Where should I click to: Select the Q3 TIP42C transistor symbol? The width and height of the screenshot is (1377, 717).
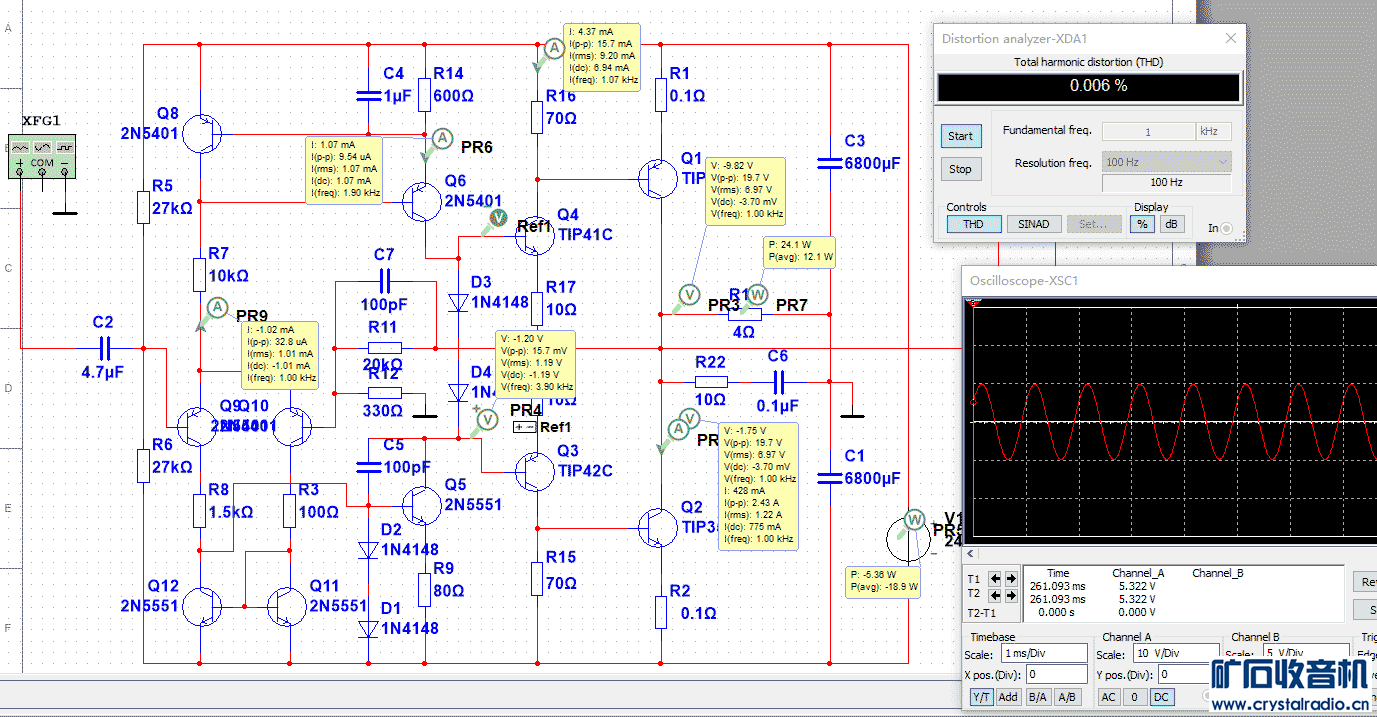[533, 471]
